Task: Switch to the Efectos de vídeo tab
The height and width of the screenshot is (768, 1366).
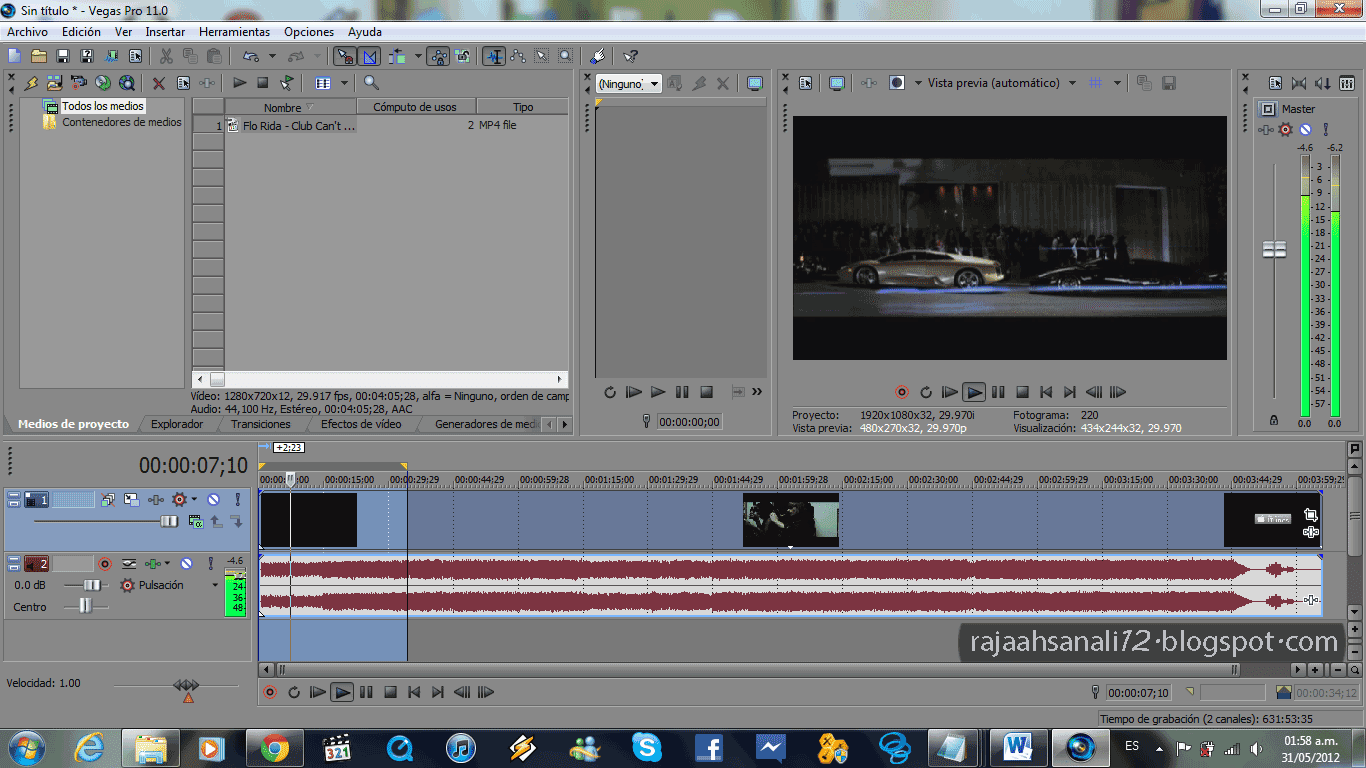Action: (x=361, y=424)
